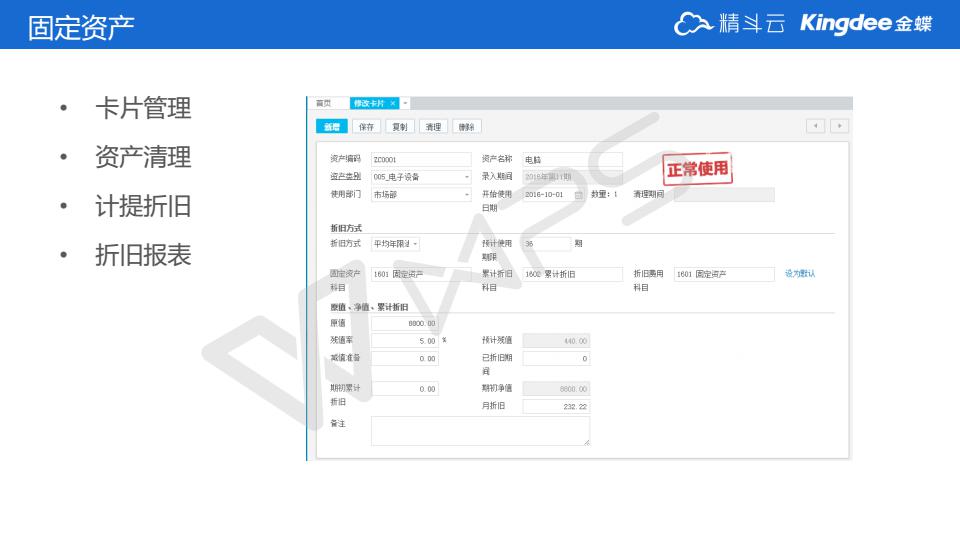Screen dimensions: 960x540
Task: Click the 月折旧 input field
Action: [556, 407]
